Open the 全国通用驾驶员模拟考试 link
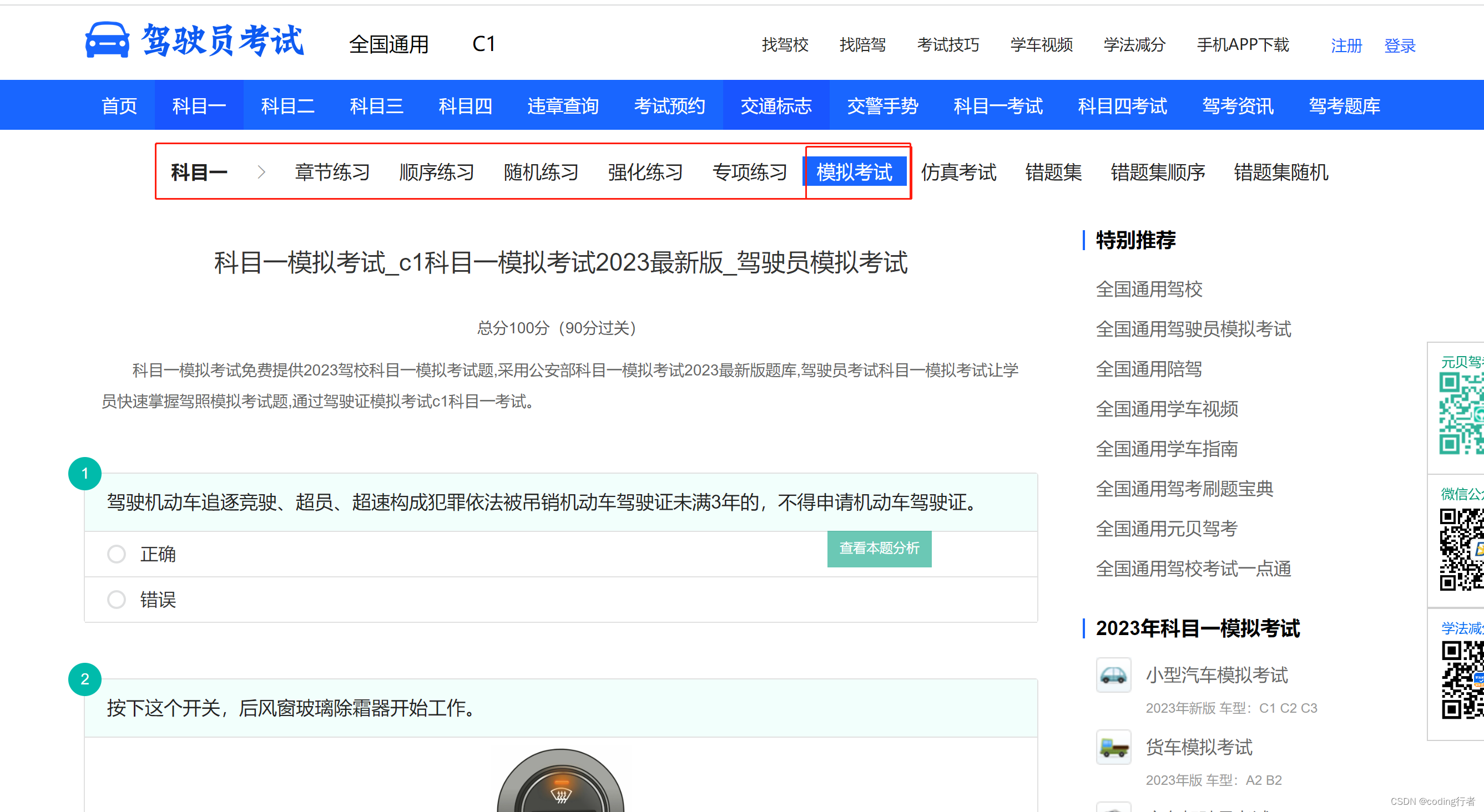 1194,329
